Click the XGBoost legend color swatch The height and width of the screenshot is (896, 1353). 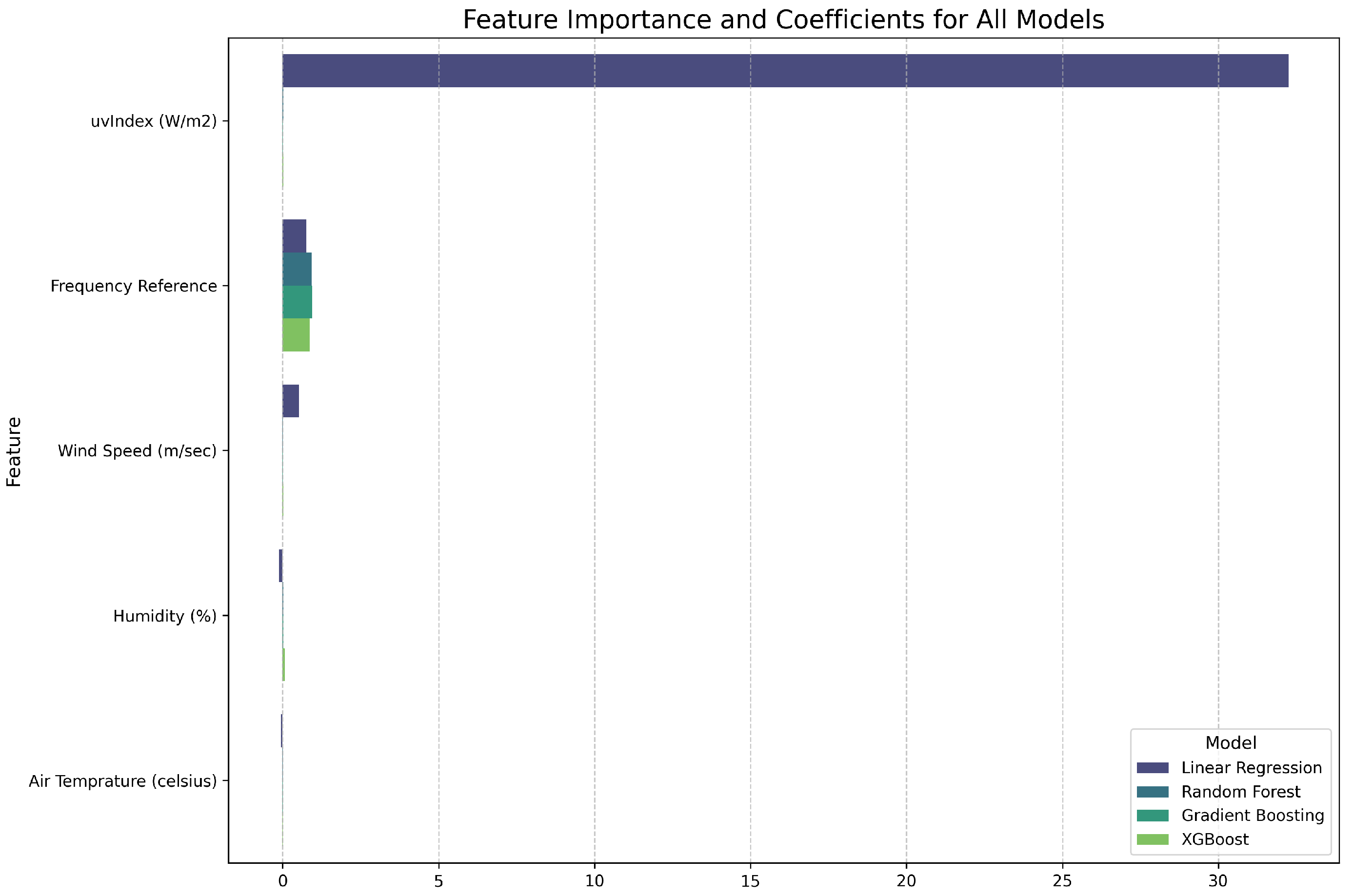[1153, 839]
